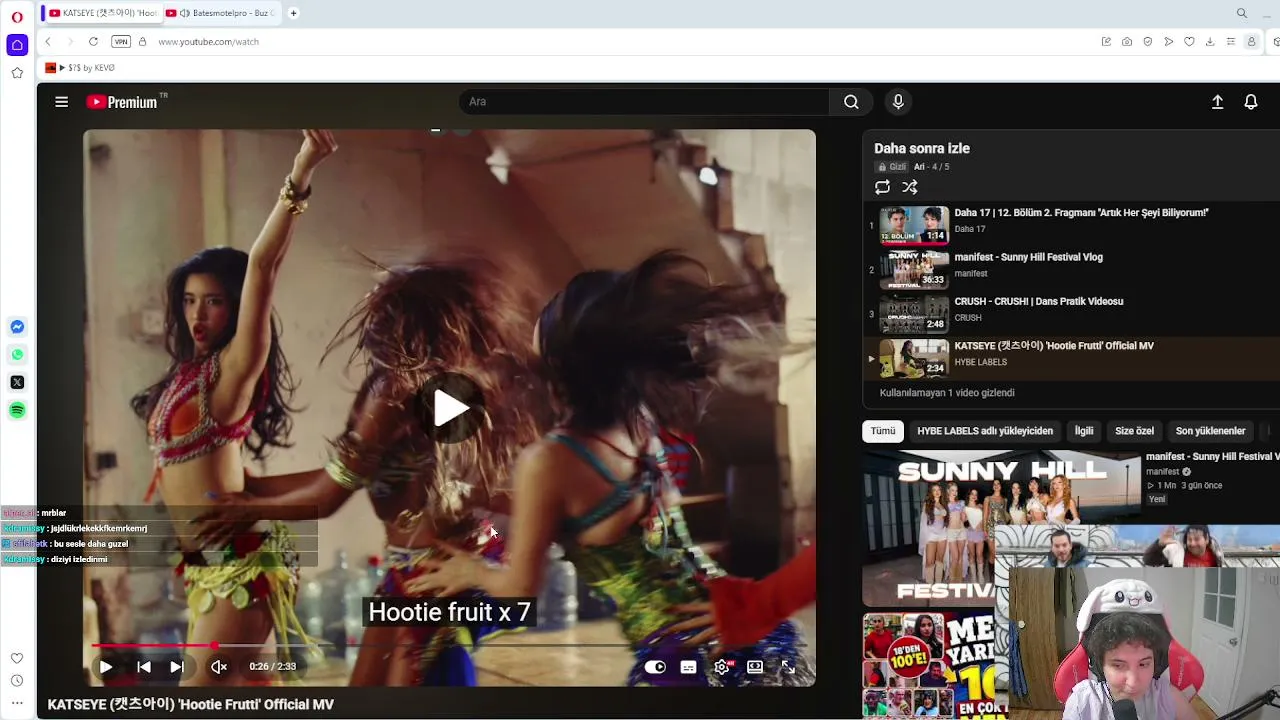Viewport: 1280px width, 720px height.
Task: Select 'HYBE LABELS adlı yükleyiciden' chip
Action: click(x=985, y=431)
